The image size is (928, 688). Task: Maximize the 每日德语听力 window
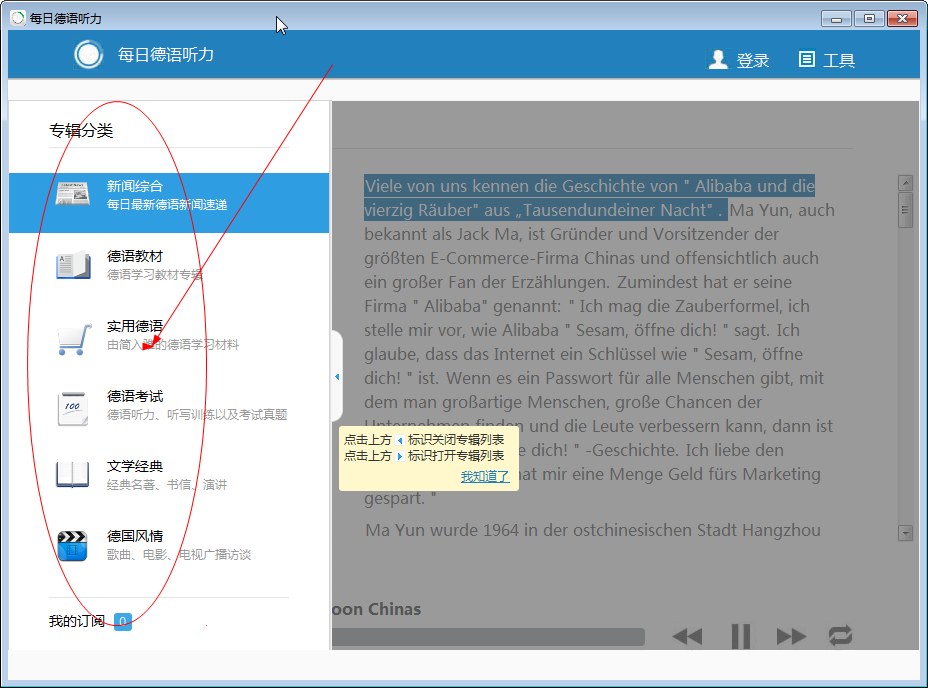pos(869,19)
